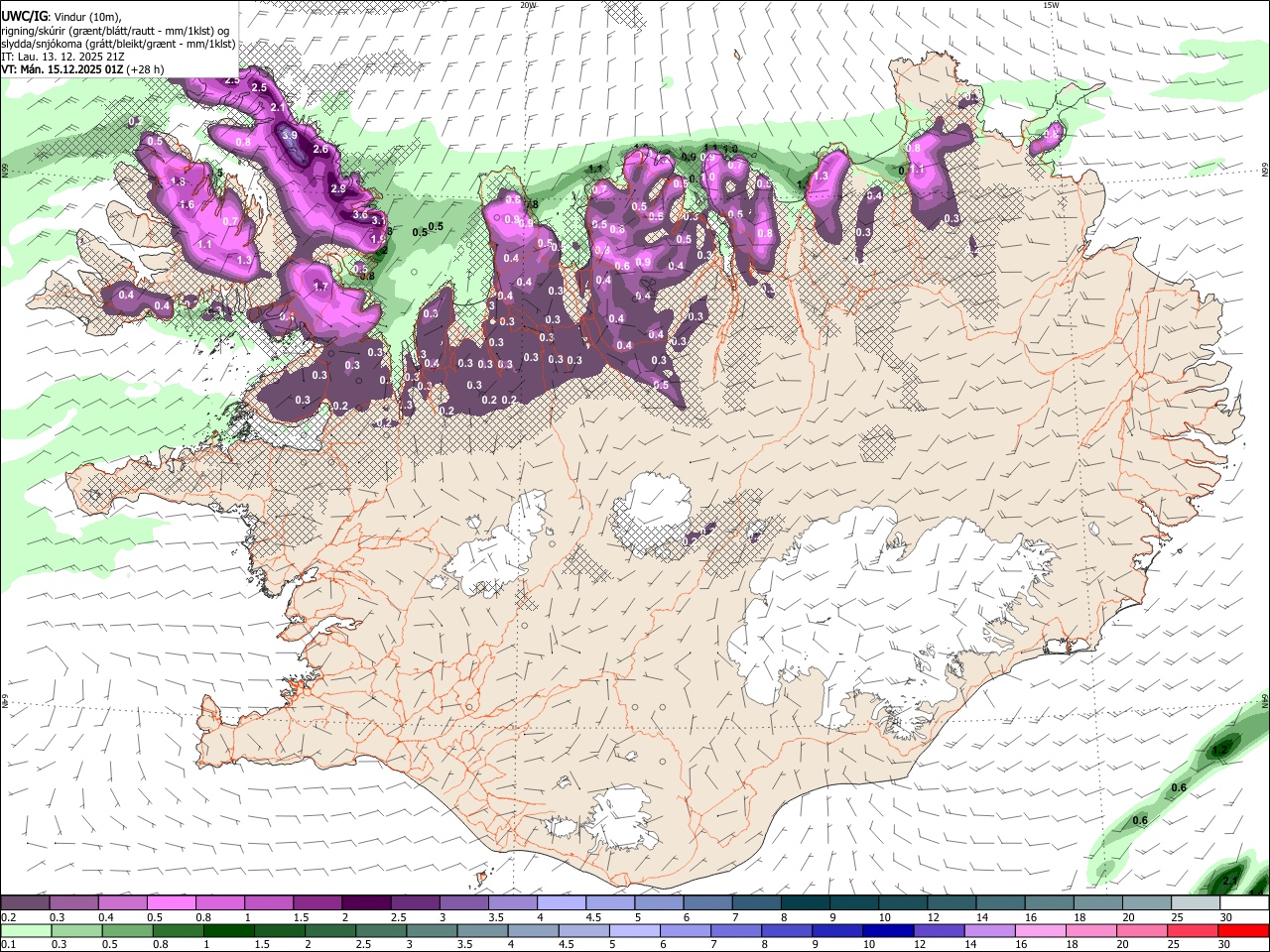
Task: Click the purple 1.5 mm snow swatch
Action: click(x=317, y=902)
